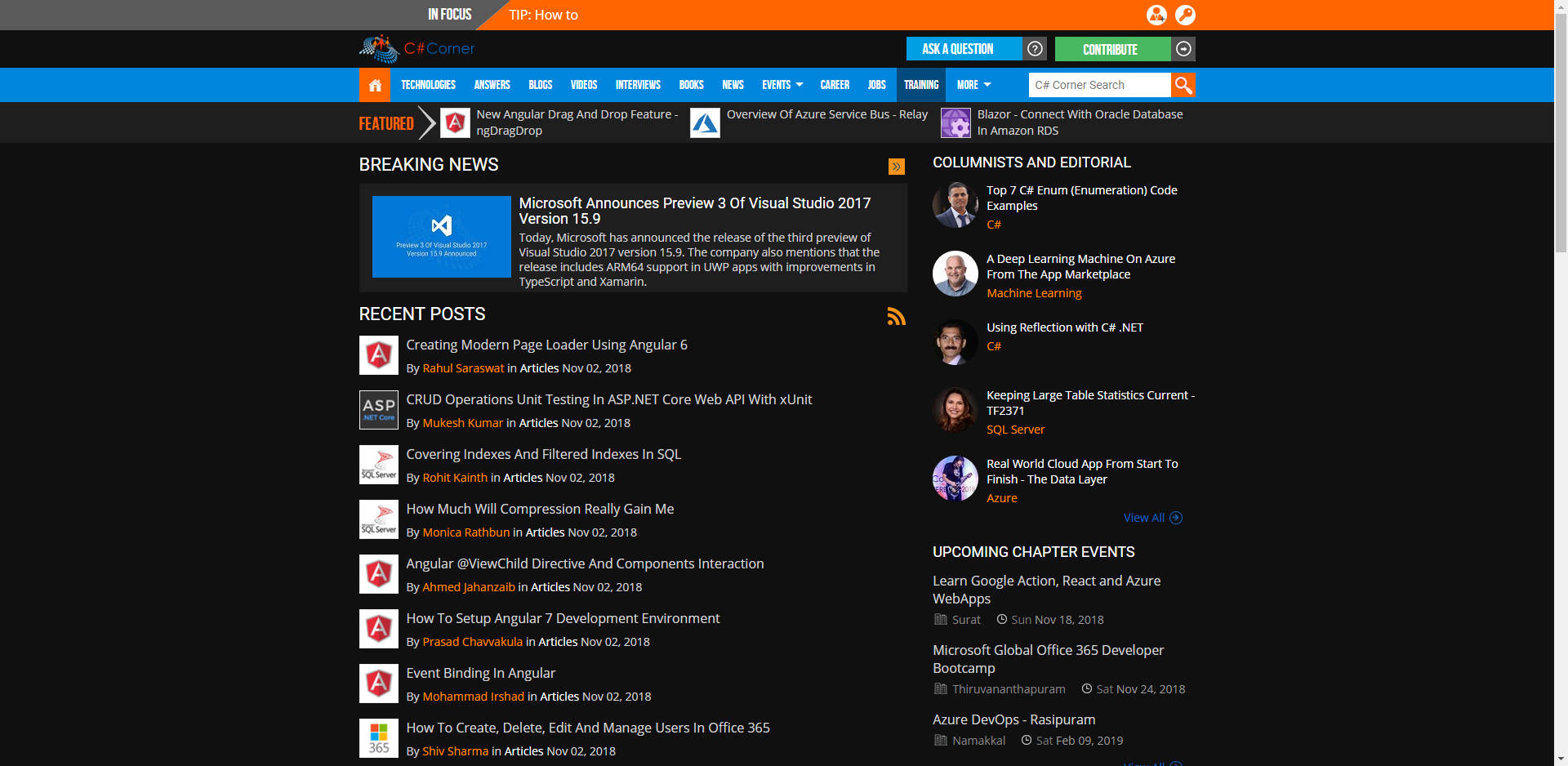The width and height of the screenshot is (1568, 766).
Task: Select the Training tab
Action: [921, 85]
